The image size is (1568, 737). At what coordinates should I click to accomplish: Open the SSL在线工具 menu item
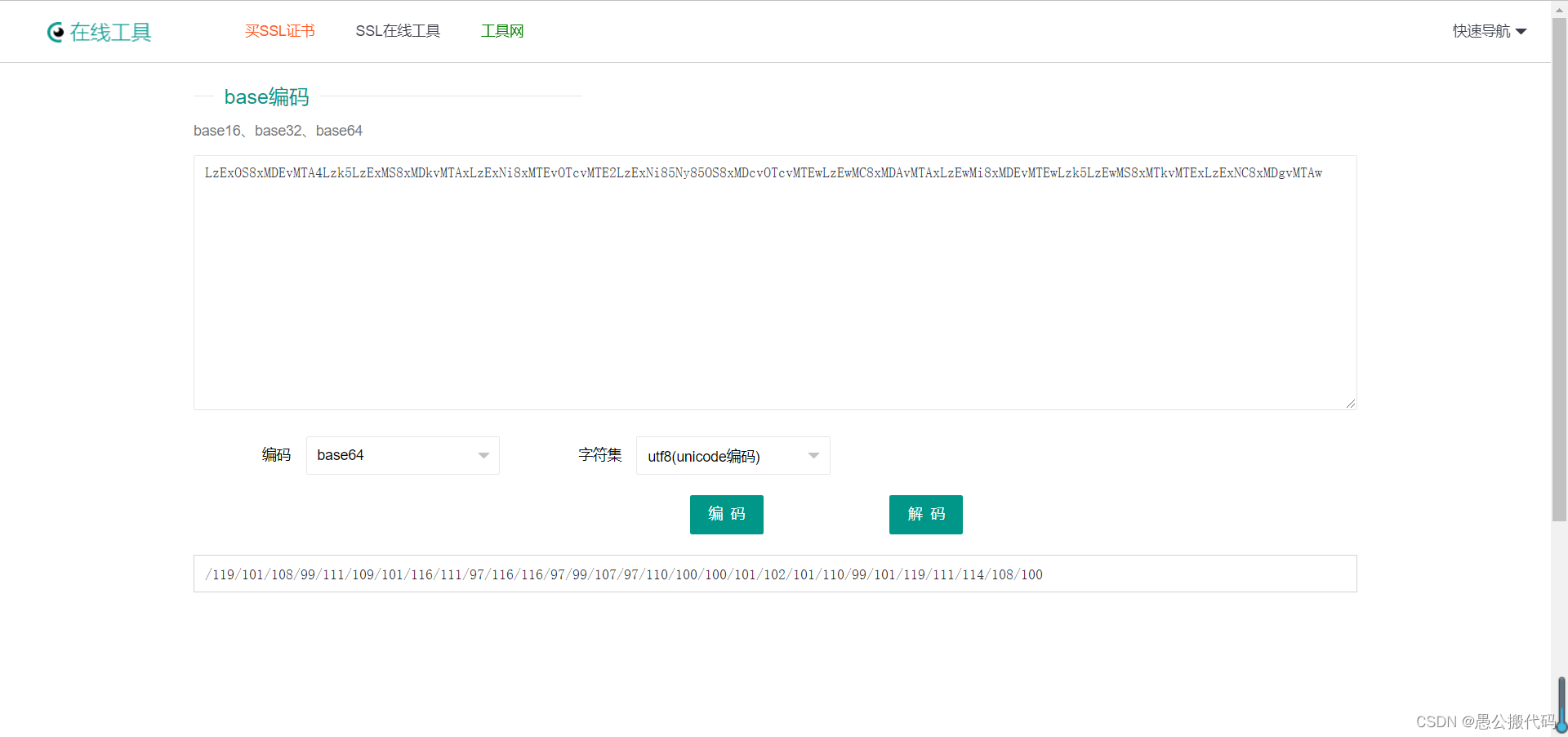pyautogui.click(x=398, y=31)
